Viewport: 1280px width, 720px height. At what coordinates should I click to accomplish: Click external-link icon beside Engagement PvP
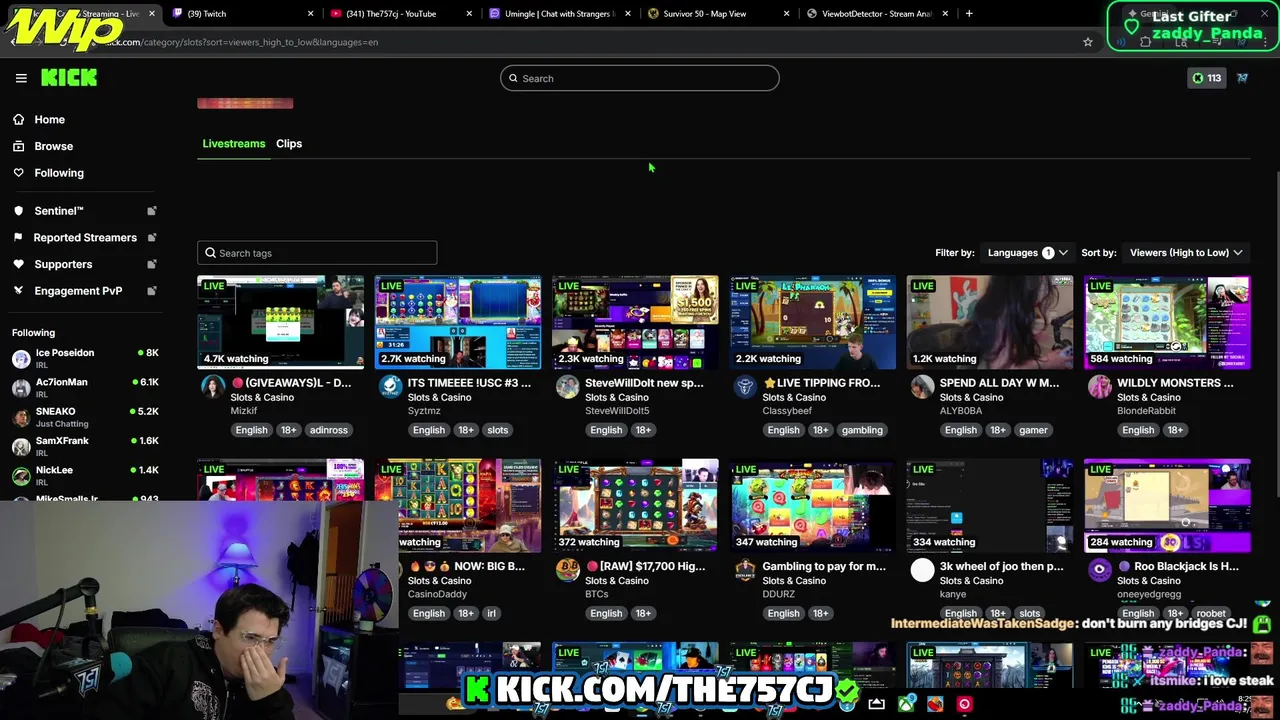click(x=152, y=291)
